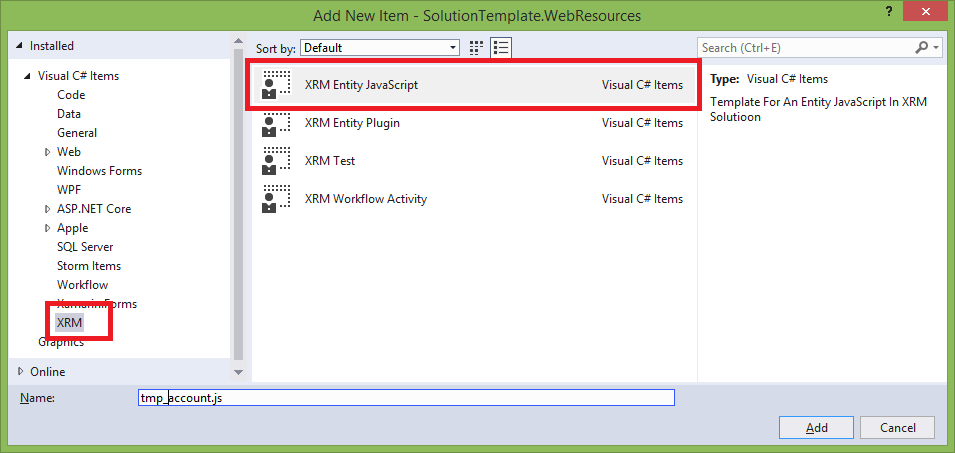This screenshot has width=955, height=453.
Task: Open the Sort by Default dropdown
Action: pyautogui.click(x=380, y=47)
